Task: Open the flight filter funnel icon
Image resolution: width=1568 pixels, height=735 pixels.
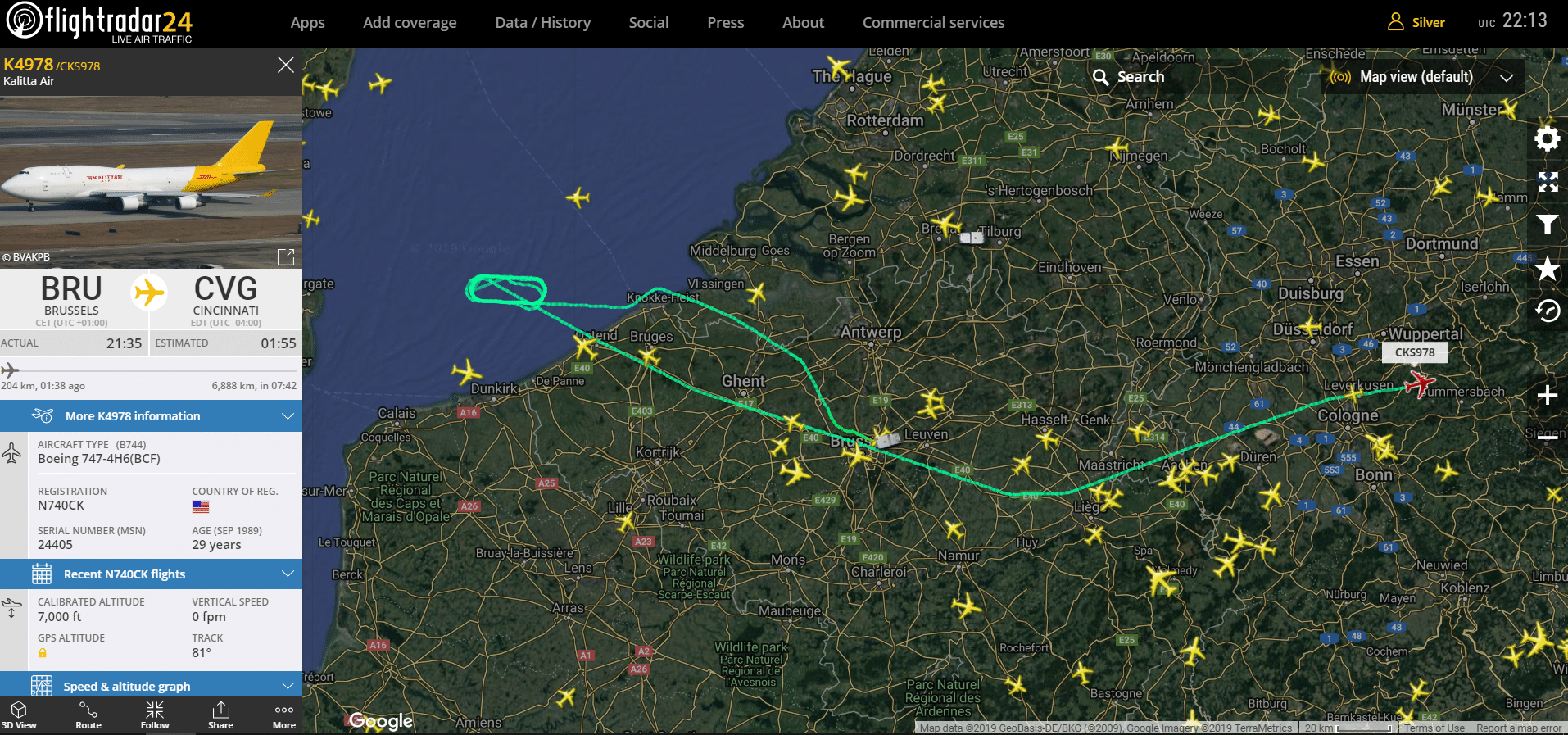Action: coord(1547,225)
